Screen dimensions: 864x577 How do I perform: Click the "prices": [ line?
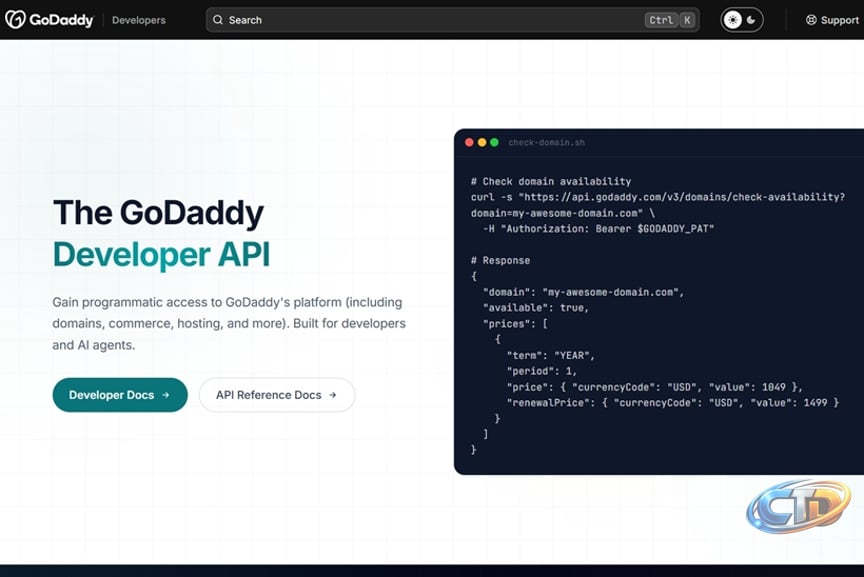pos(515,323)
